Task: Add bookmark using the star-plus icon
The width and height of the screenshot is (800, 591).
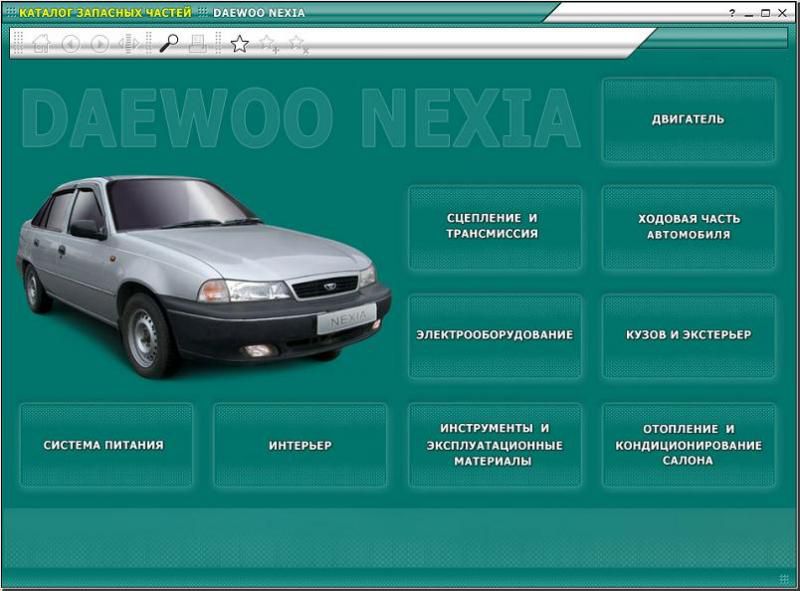Action: (x=268, y=44)
